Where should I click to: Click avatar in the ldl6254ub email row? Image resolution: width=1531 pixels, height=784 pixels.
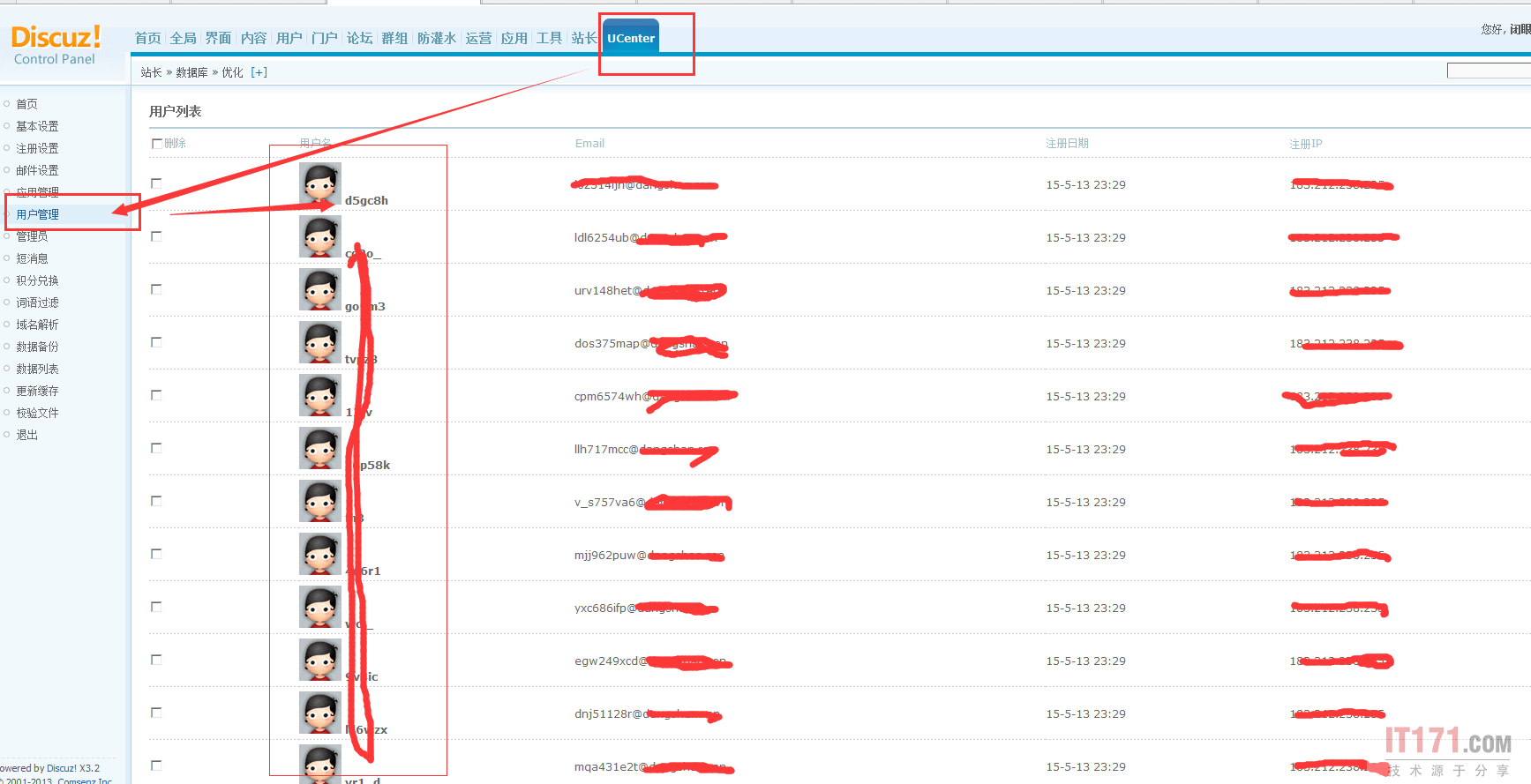(319, 236)
